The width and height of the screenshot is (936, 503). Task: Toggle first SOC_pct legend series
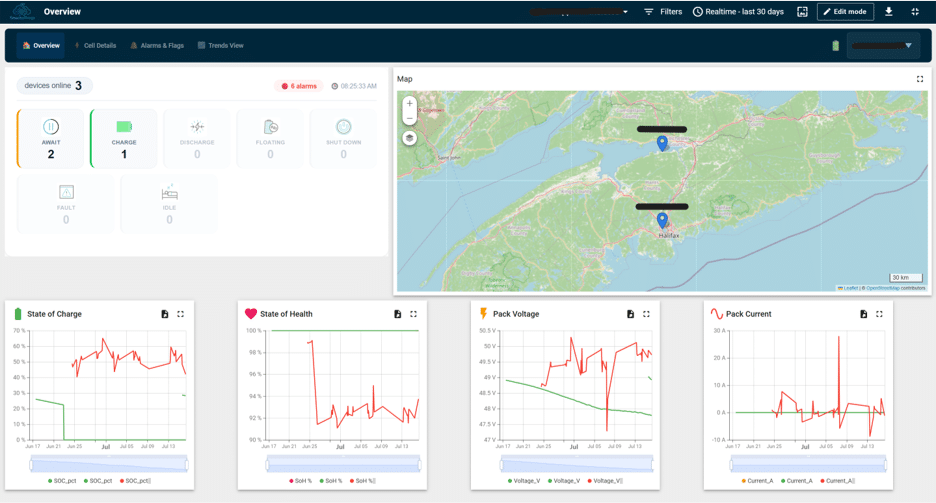[x=62, y=481]
